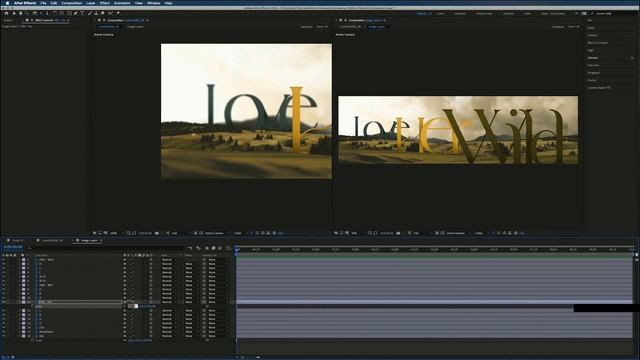Select the Type text tool
This screenshot has width=640, height=360.
(x=82, y=13)
